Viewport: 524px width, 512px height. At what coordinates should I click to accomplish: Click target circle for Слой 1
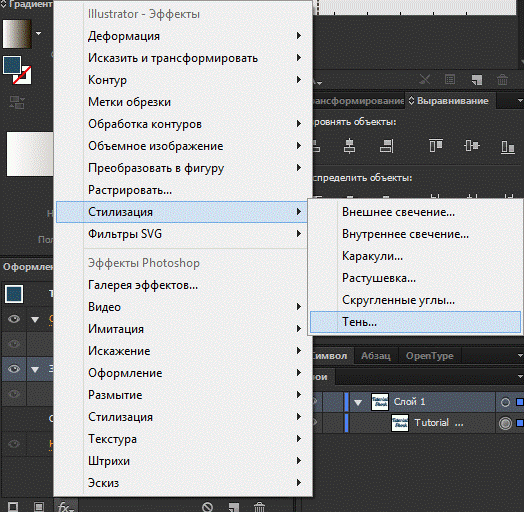coord(505,402)
